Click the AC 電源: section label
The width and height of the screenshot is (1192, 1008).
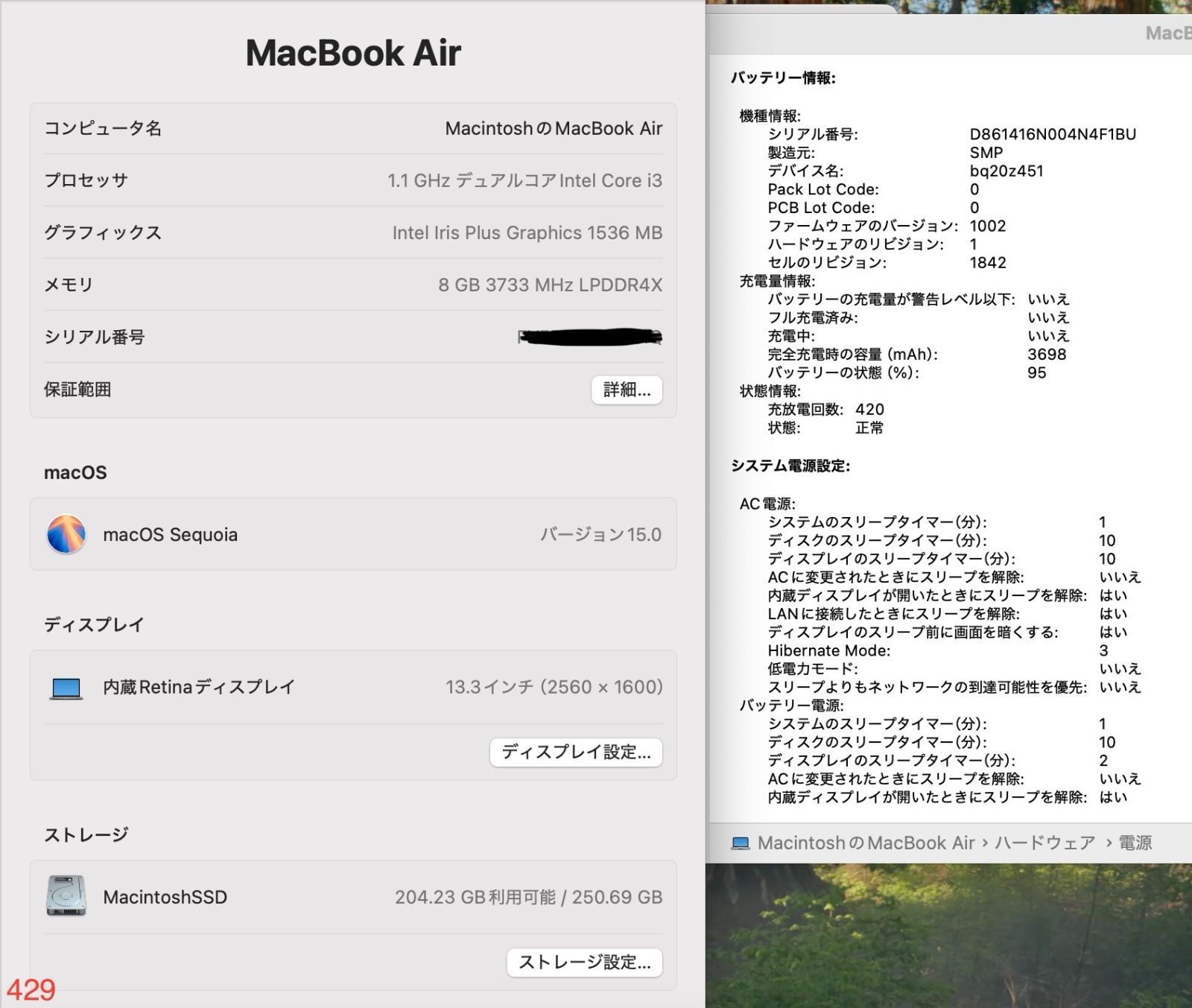[767, 504]
